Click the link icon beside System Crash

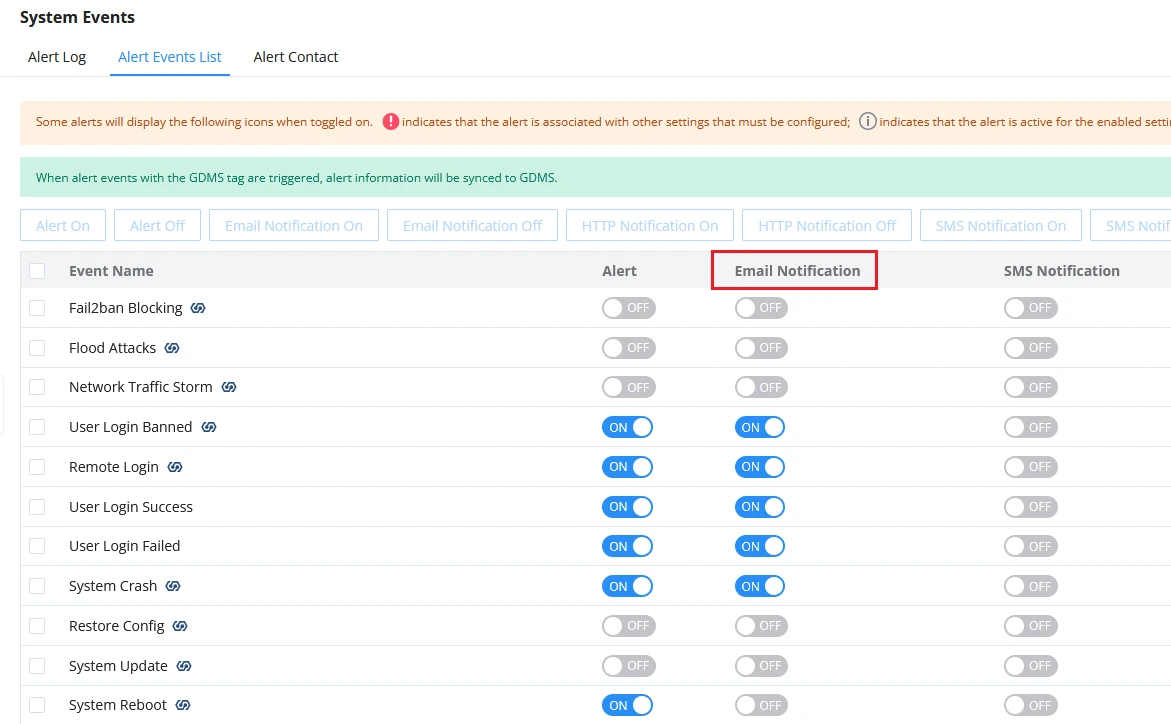(x=173, y=586)
